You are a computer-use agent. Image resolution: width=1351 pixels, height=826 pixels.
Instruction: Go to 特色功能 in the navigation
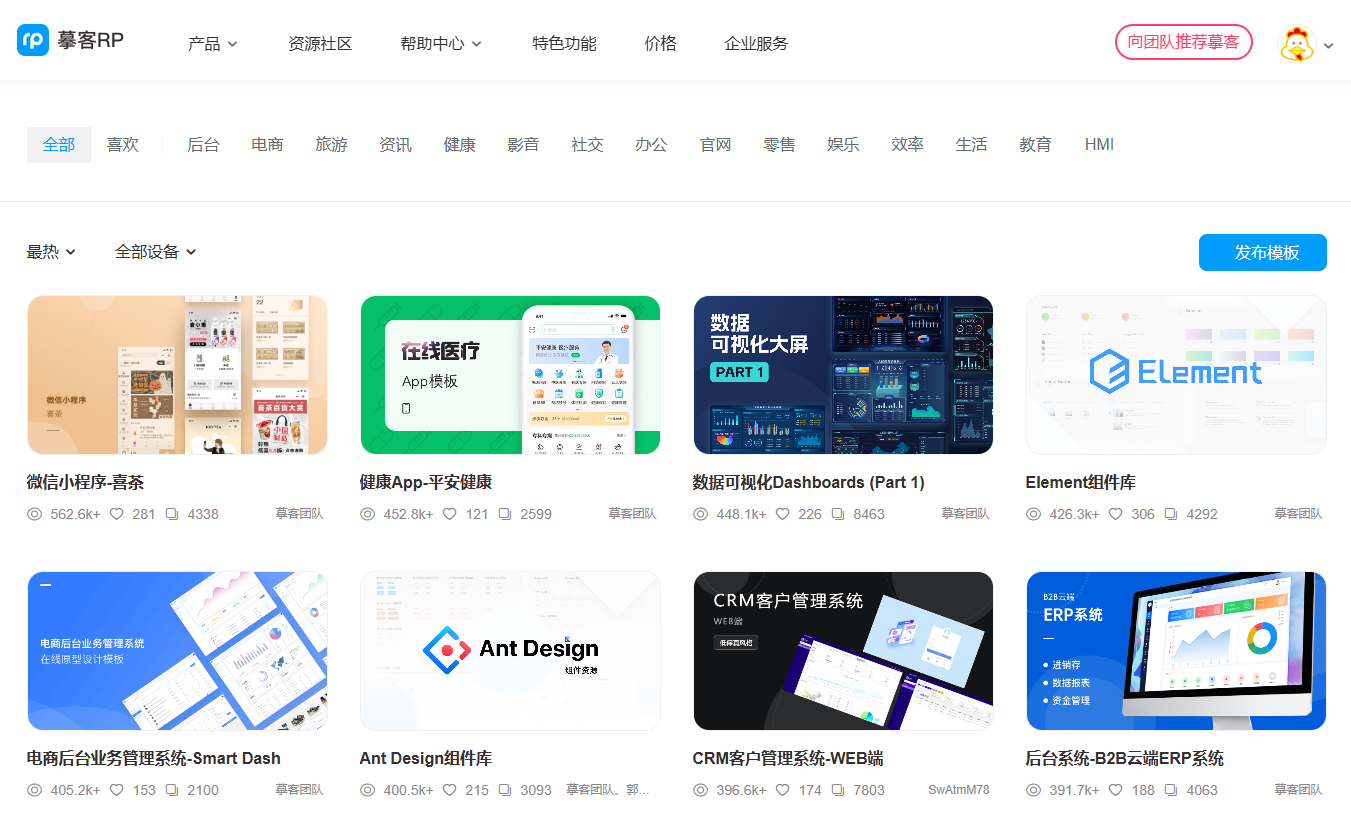coord(564,44)
